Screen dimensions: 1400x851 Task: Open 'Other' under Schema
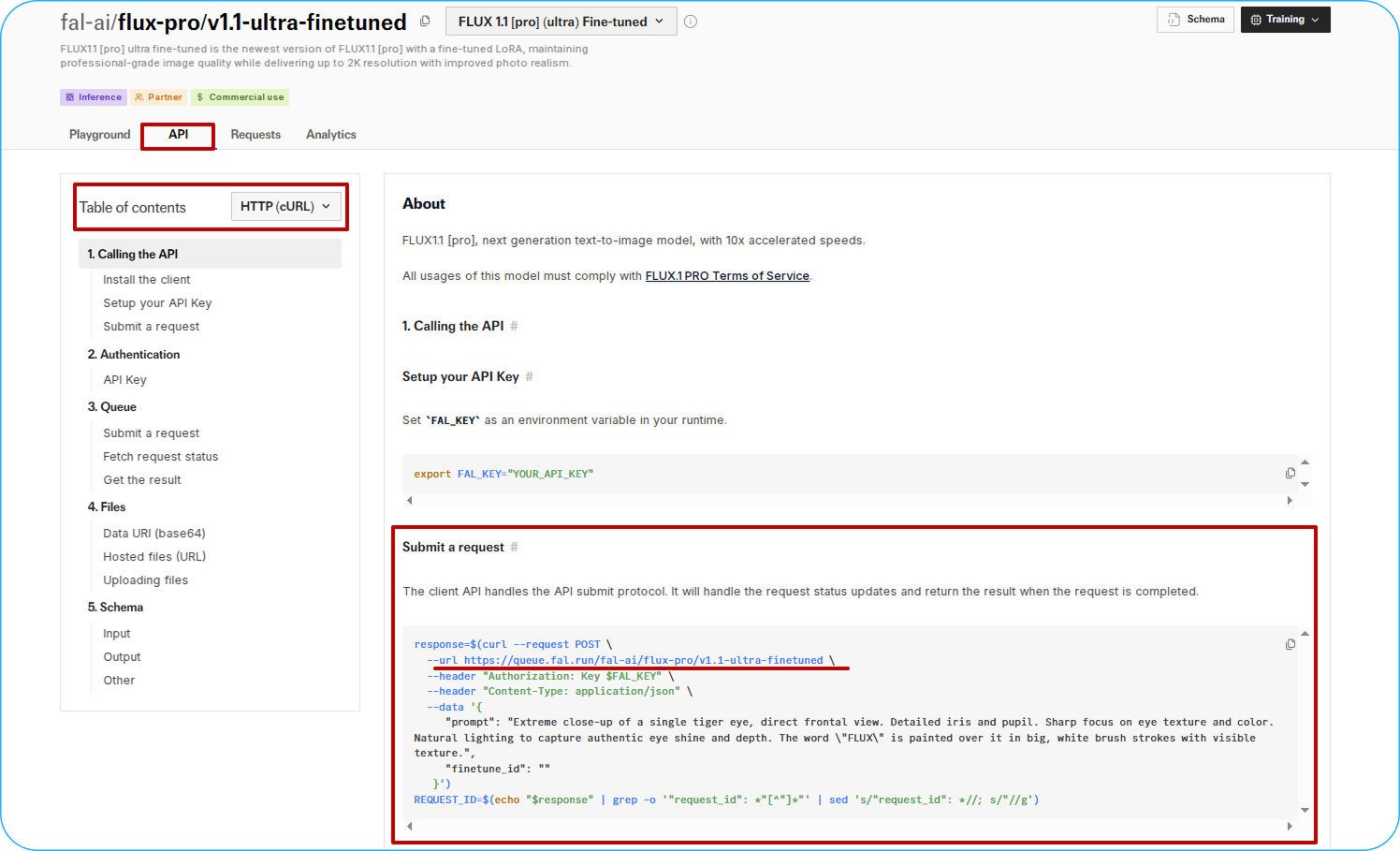pos(119,681)
